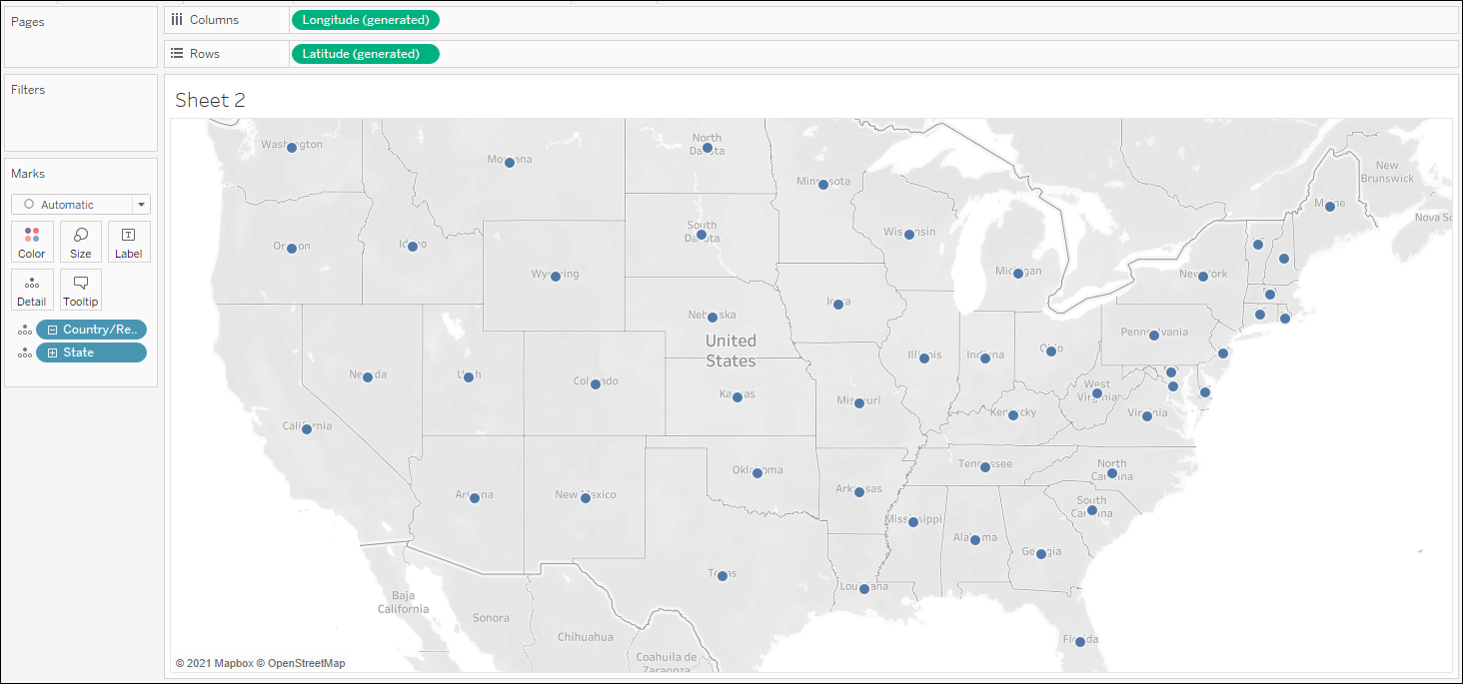Select the Oklahoma state mark

[x=757, y=473]
